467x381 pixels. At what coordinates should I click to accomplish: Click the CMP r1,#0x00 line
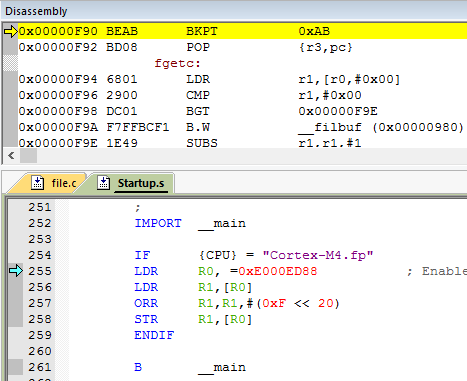coord(190,95)
